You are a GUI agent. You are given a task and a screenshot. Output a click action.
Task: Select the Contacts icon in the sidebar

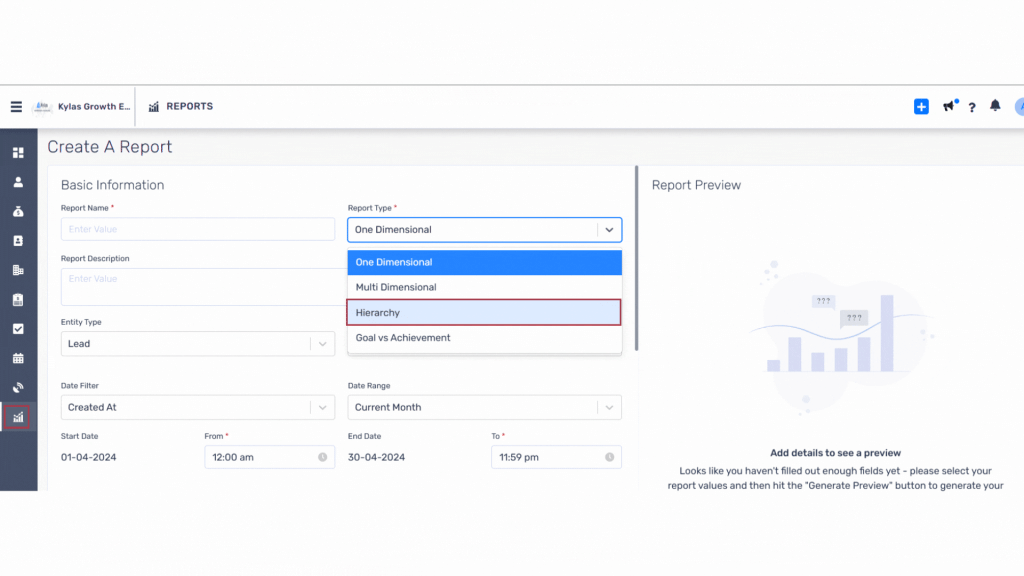pyautogui.click(x=16, y=181)
